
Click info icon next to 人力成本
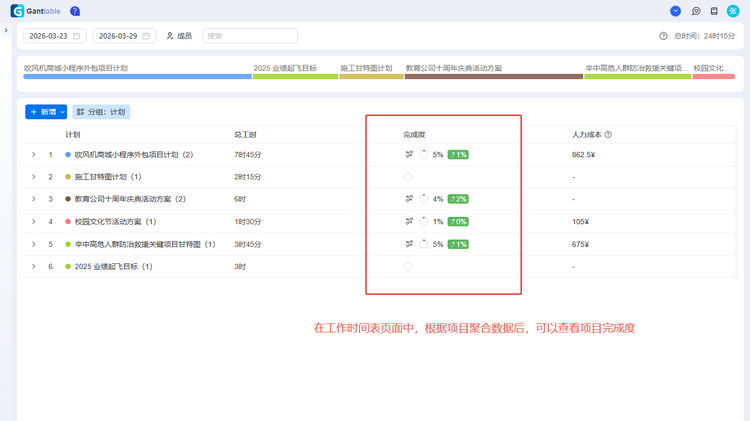(x=608, y=134)
